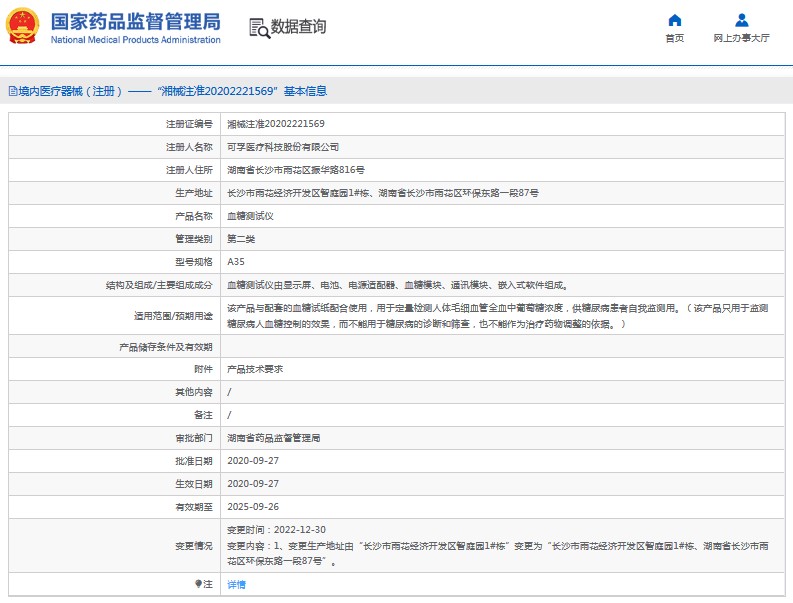Click the document icon beside 境内医疗器械

point(11,91)
